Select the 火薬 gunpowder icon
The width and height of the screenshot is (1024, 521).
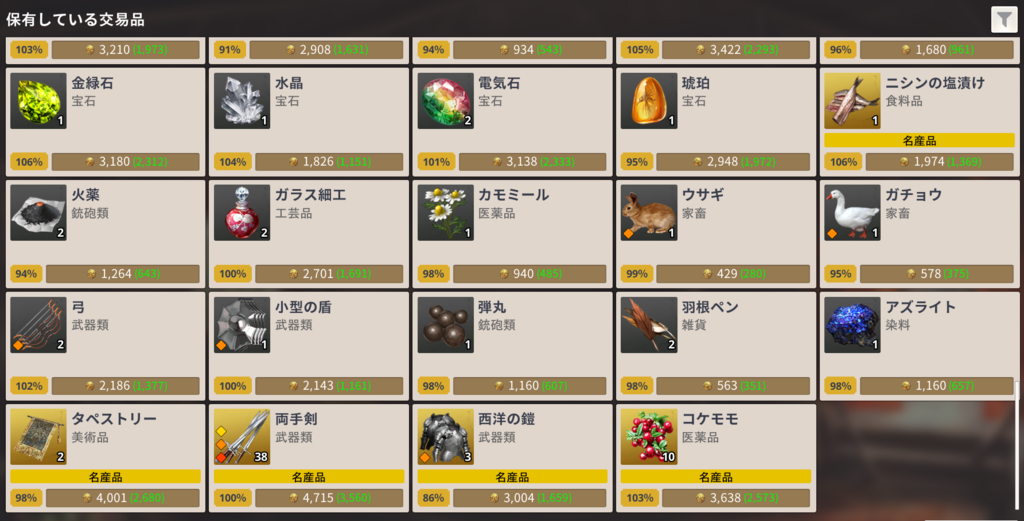(39, 213)
